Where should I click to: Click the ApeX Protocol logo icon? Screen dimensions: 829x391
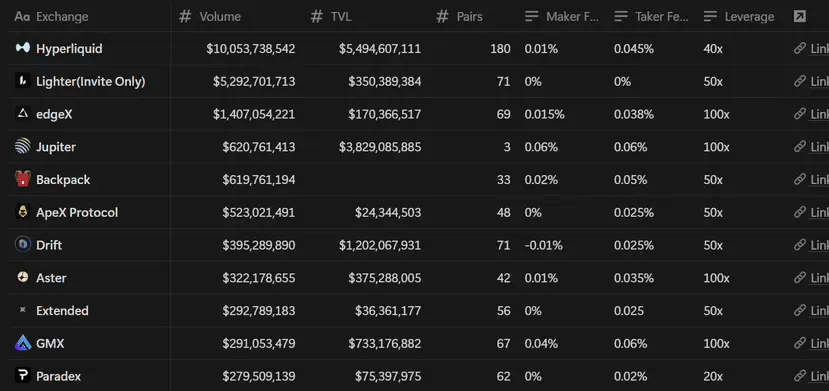click(23, 212)
